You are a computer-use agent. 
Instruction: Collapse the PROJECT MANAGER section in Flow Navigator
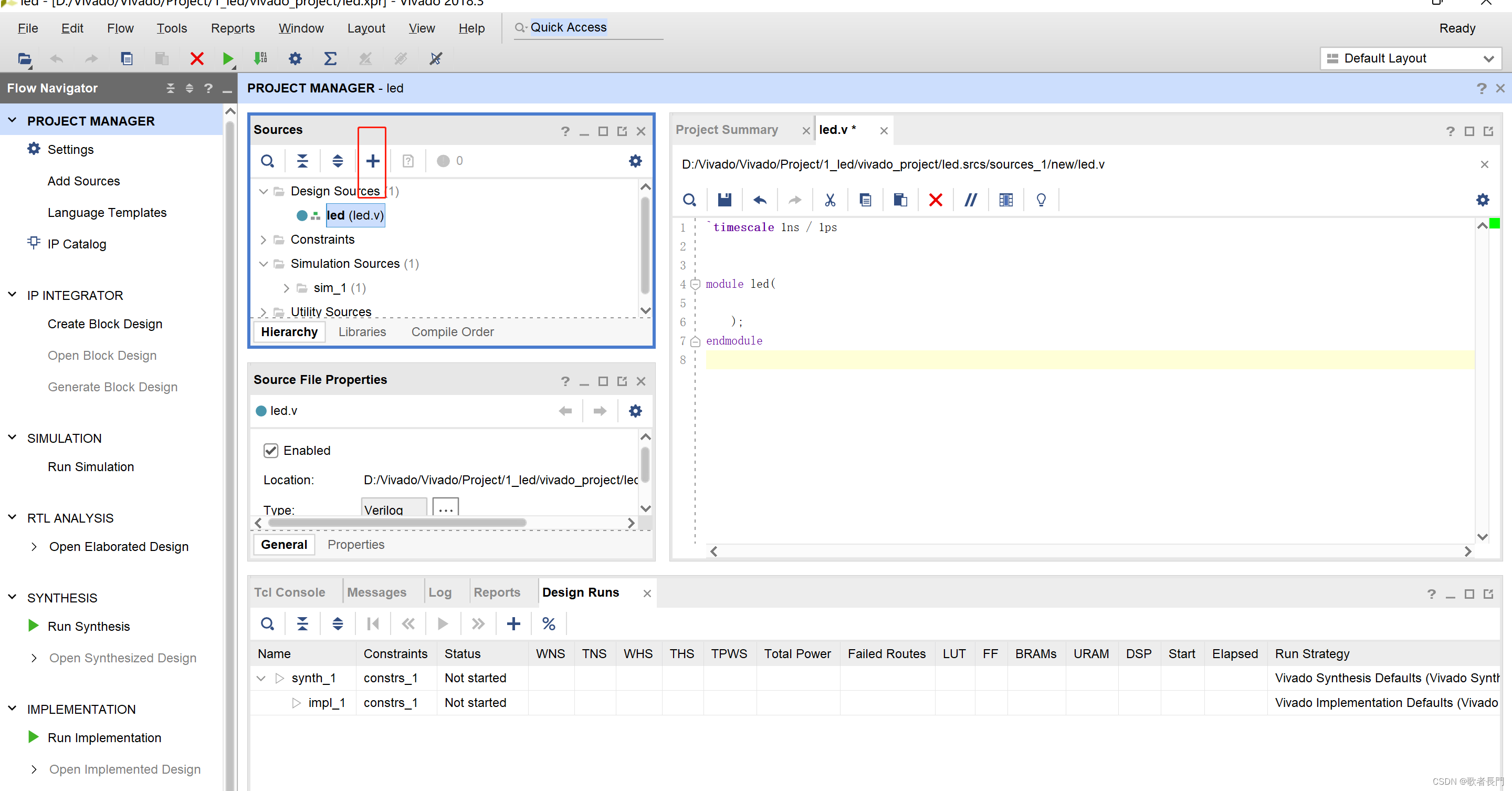coord(12,120)
